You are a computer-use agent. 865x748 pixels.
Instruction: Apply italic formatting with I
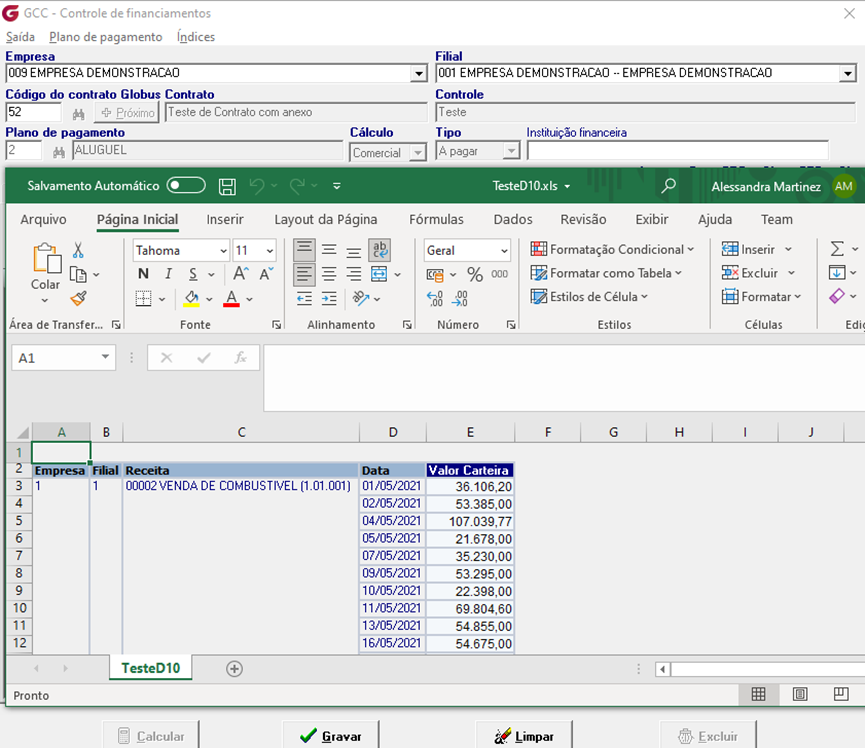point(168,274)
